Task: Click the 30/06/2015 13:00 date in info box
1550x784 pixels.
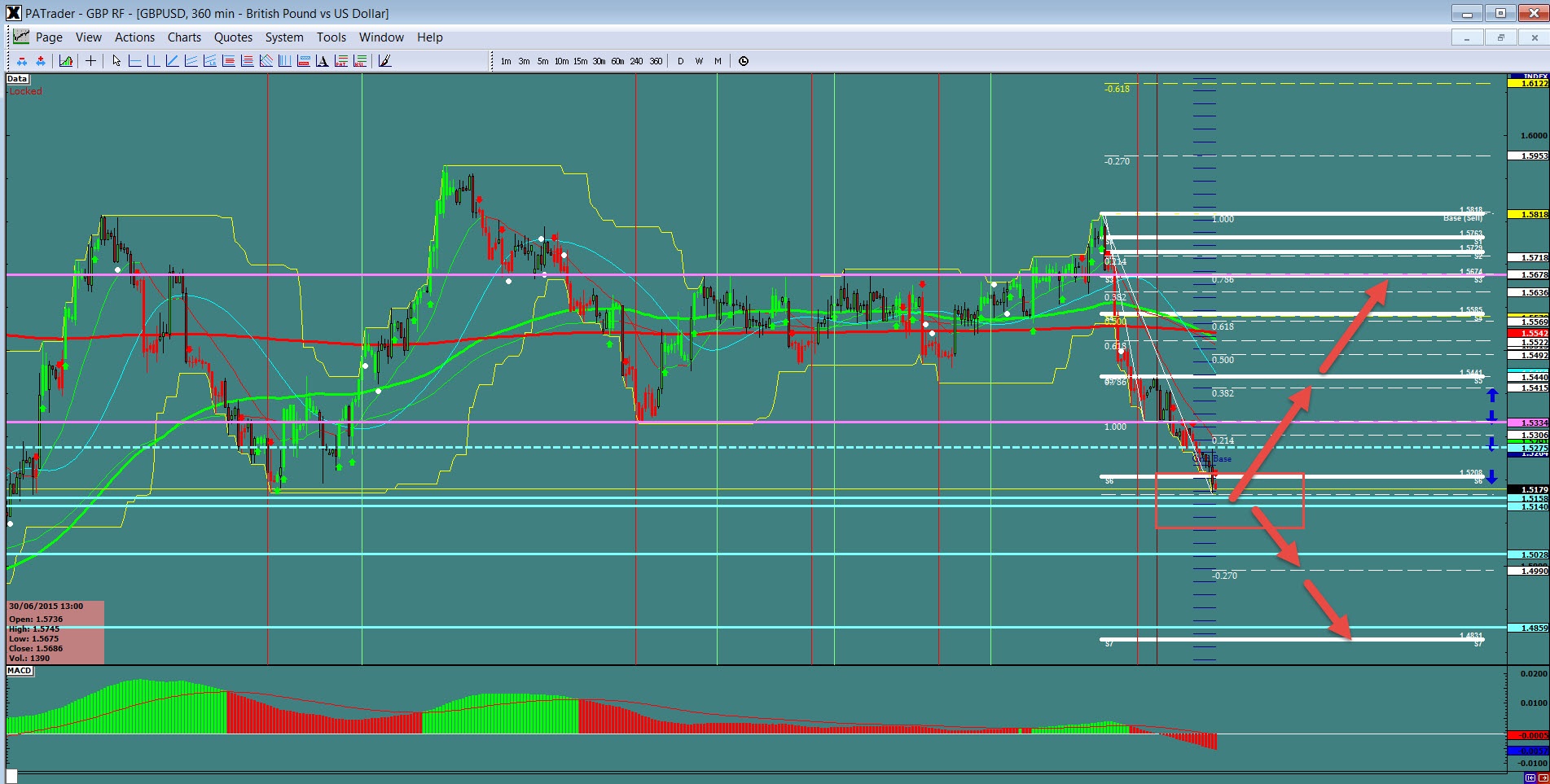Action: pyautogui.click(x=46, y=607)
